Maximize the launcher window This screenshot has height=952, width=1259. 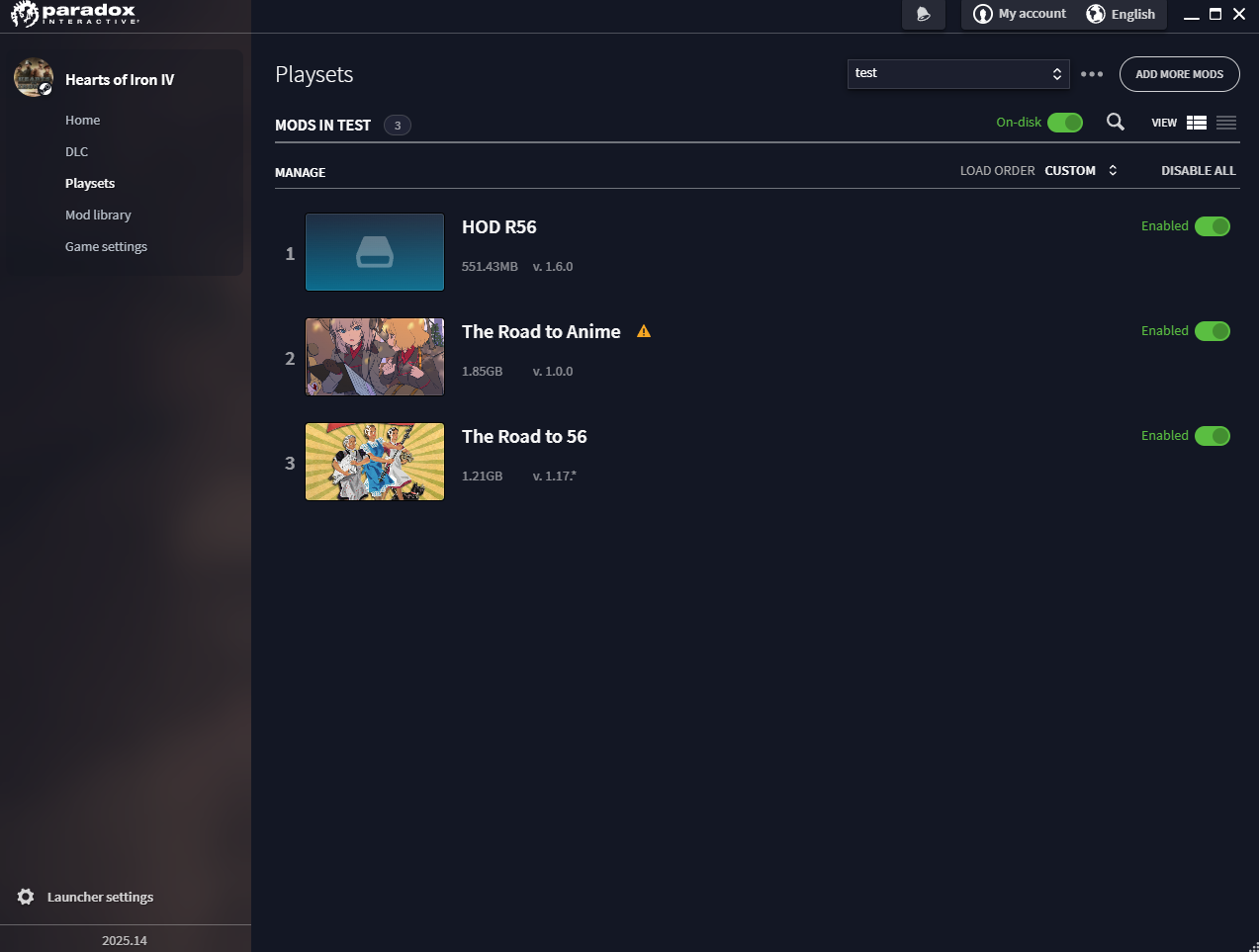pyautogui.click(x=1215, y=14)
